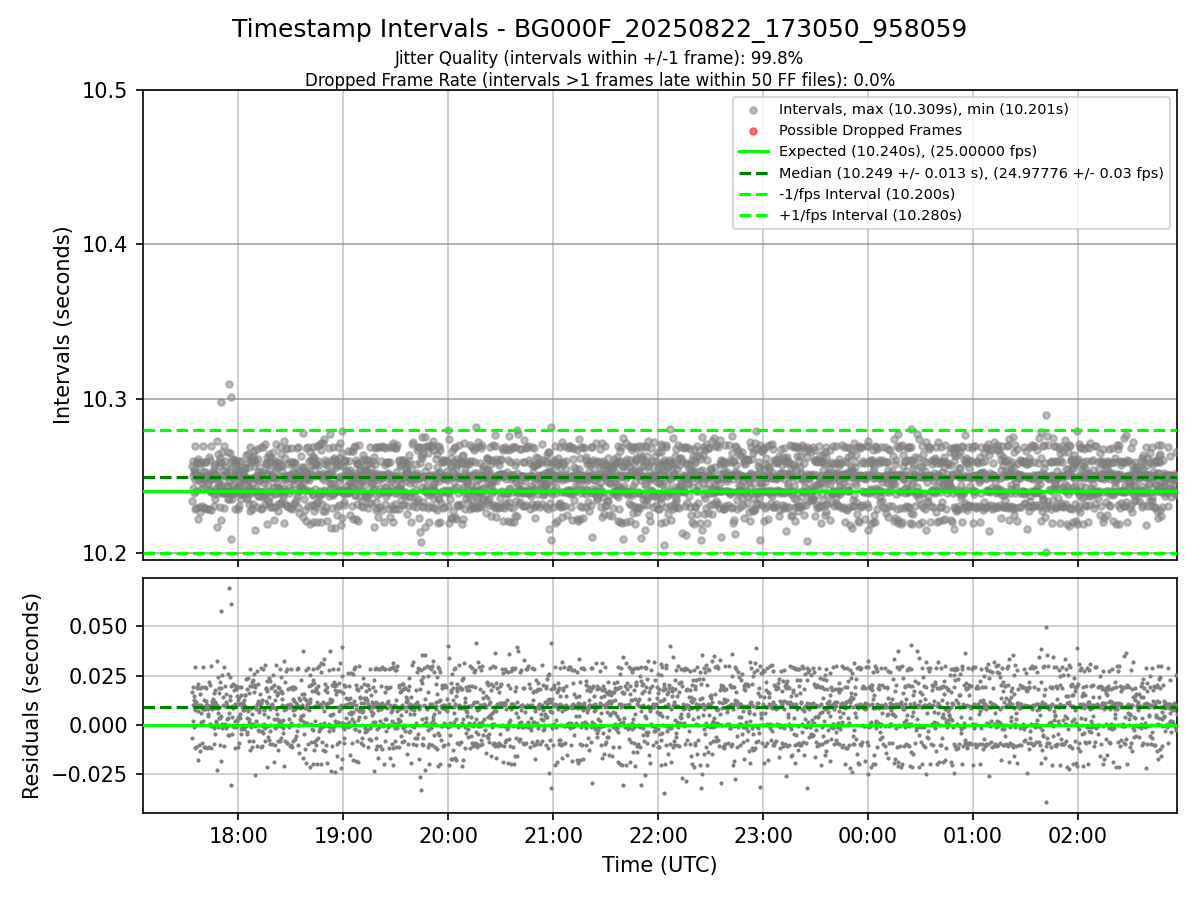Click the 'Intervals (seconds)' y-axis label
The image size is (1200, 900).
[x=63, y=325]
